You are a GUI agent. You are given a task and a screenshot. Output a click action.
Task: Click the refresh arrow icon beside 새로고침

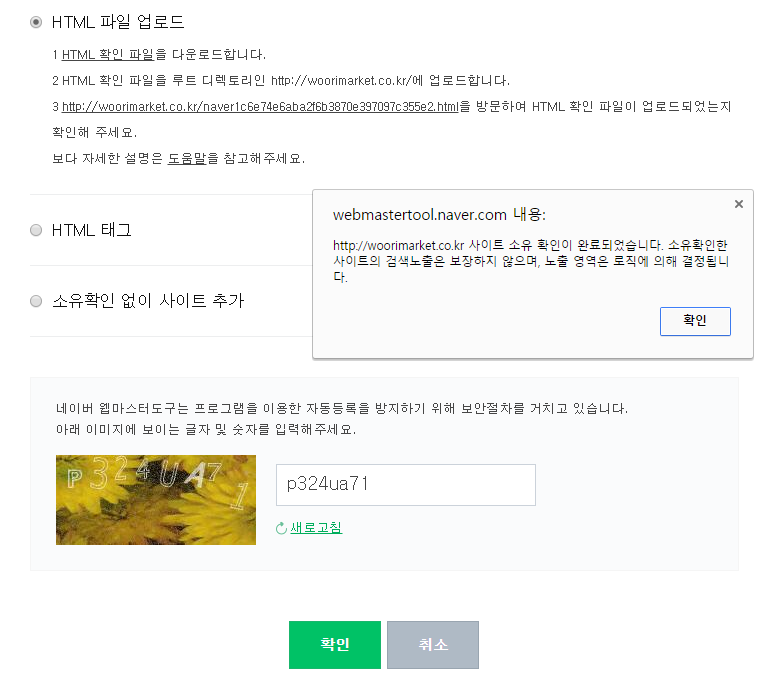pos(281,528)
